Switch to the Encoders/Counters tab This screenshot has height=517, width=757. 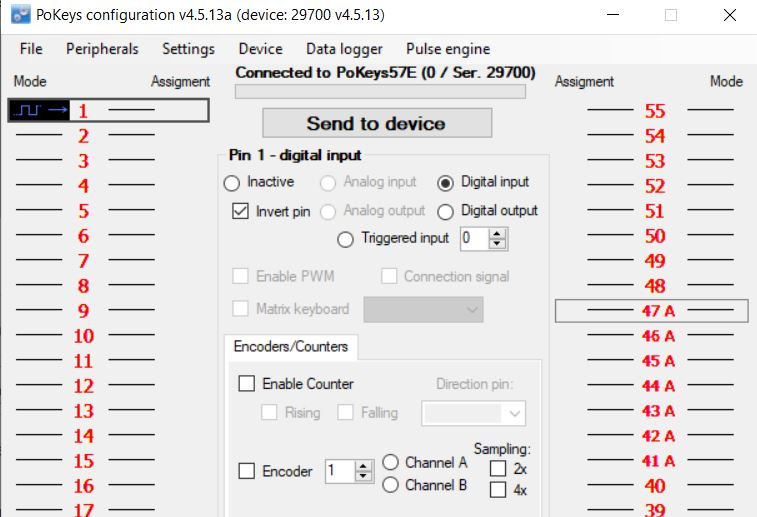[x=291, y=347]
